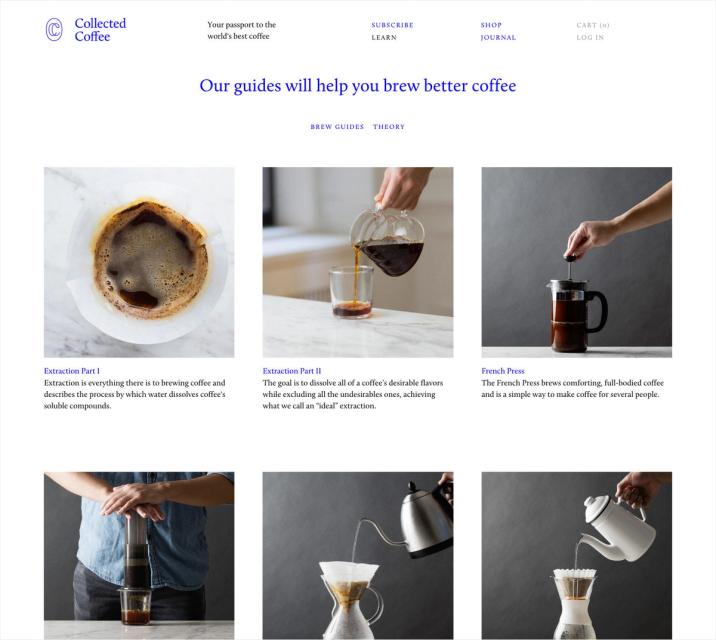The width and height of the screenshot is (716, 640).
Task: Select the AeroPress pressing image
Action: coord(139,556)
